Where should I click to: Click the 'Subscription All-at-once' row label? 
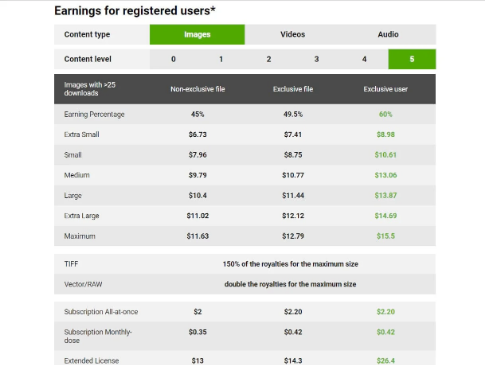pyautogui.click(x=101, y=312)
